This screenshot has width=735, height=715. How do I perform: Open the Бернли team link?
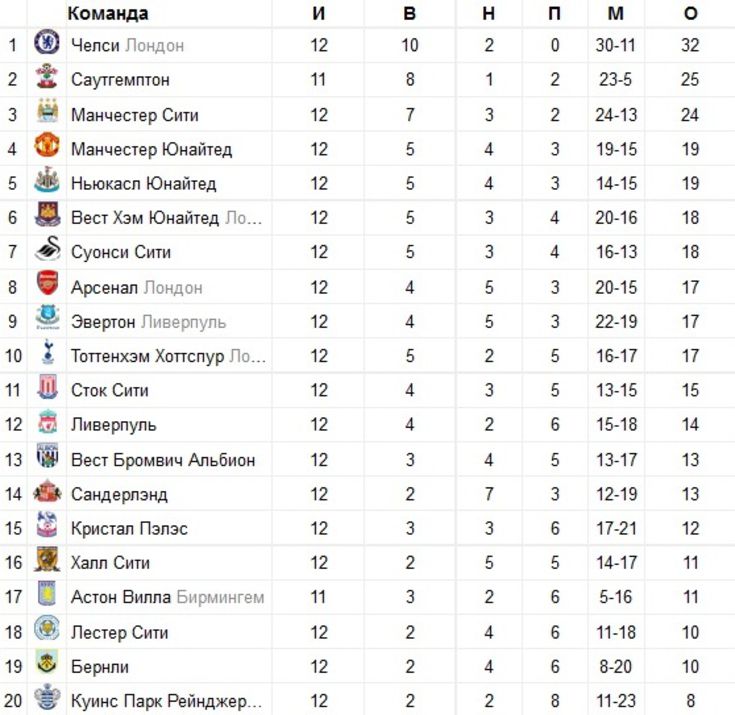tap(100, 667)
